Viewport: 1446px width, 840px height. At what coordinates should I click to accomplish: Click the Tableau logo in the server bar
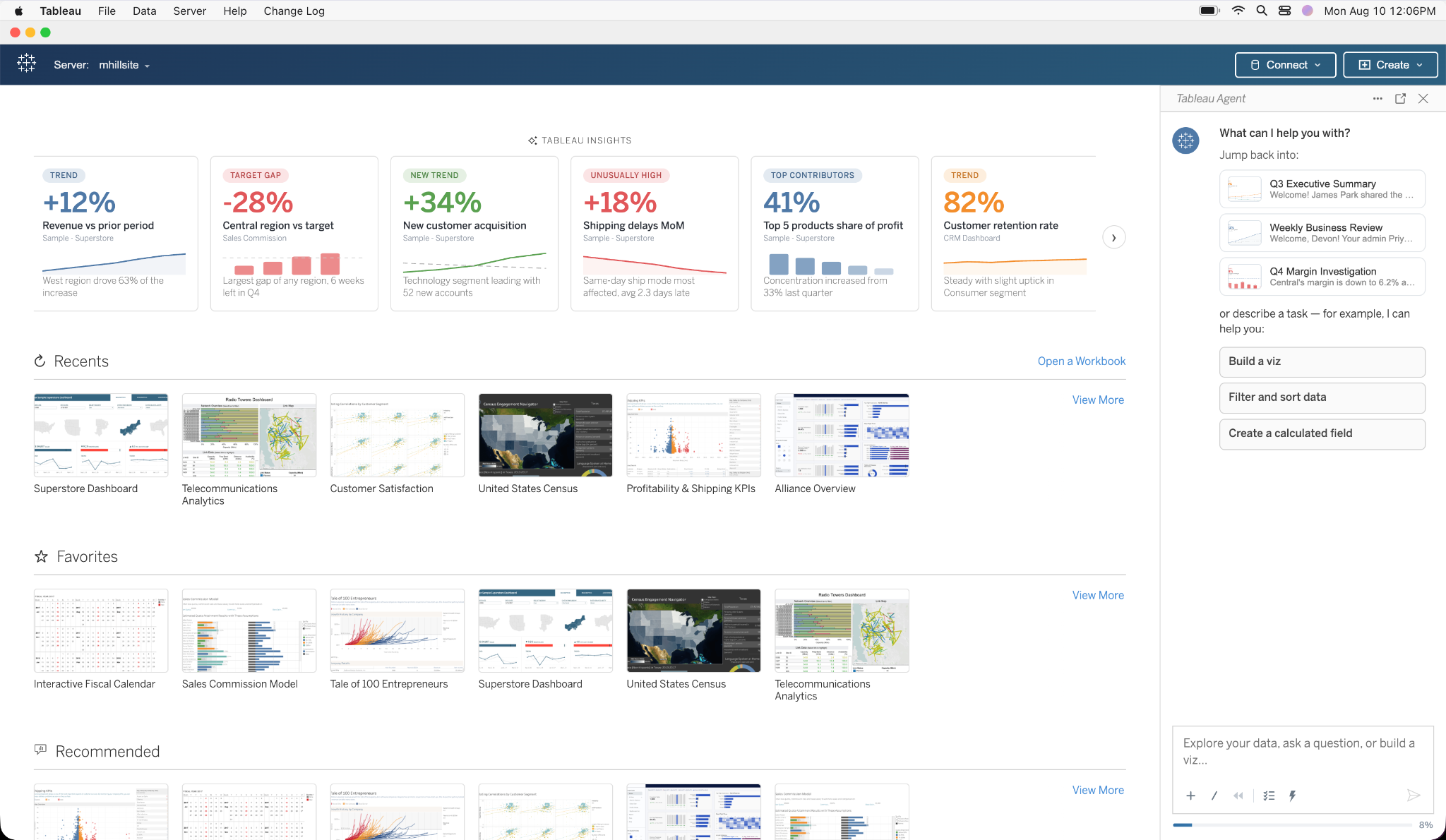coord(27,64)
